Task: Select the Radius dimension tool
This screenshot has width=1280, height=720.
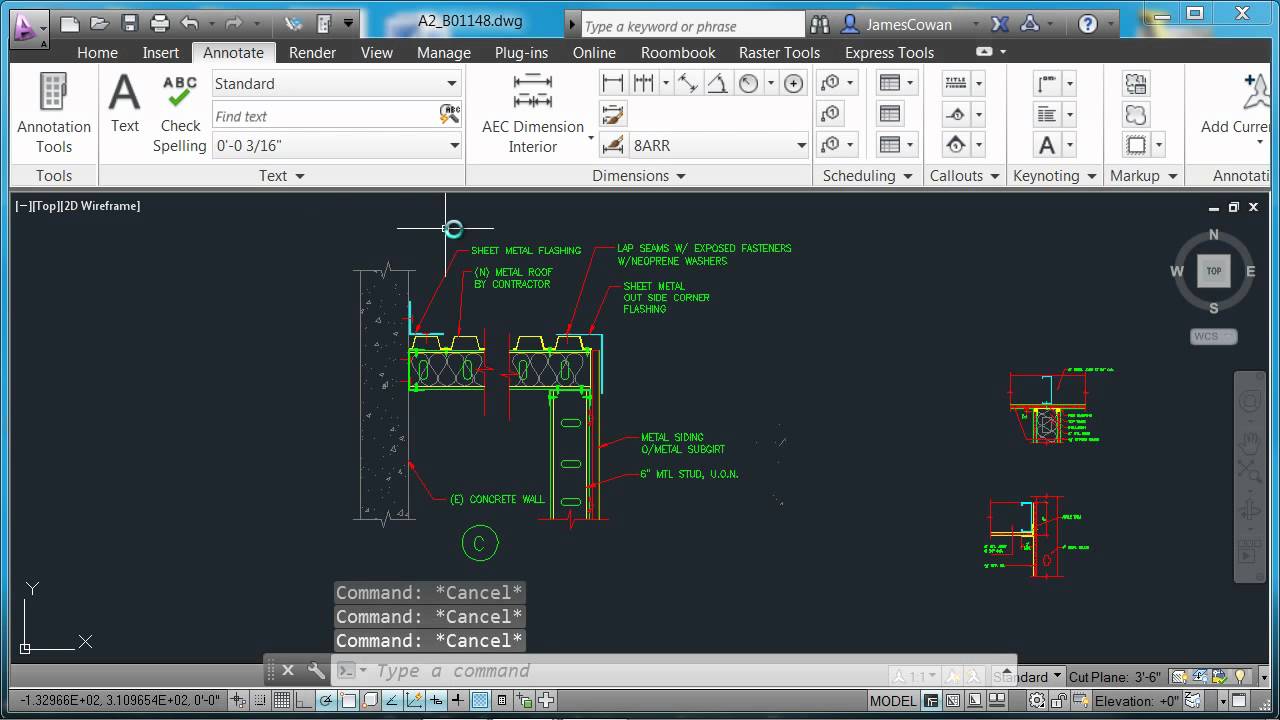Action: tap(749, 83)
